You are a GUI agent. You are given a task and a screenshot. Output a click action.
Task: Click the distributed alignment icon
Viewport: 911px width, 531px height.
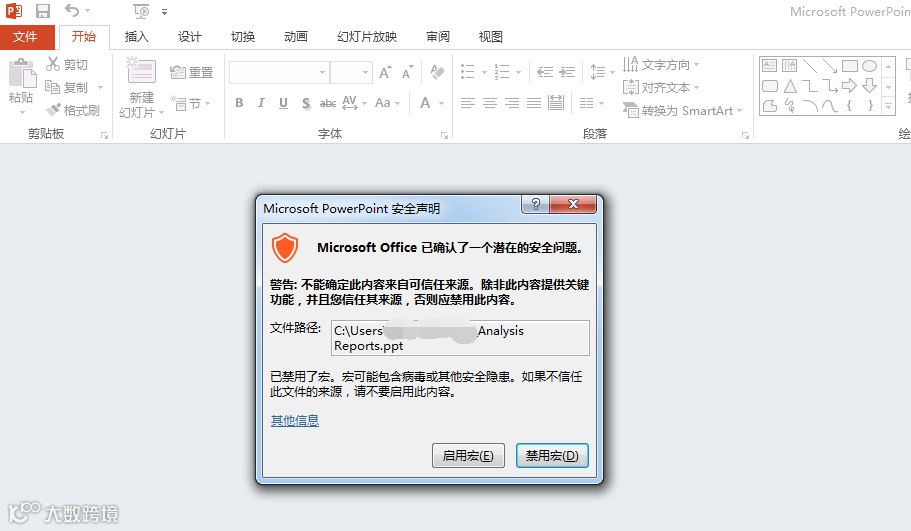556,103
